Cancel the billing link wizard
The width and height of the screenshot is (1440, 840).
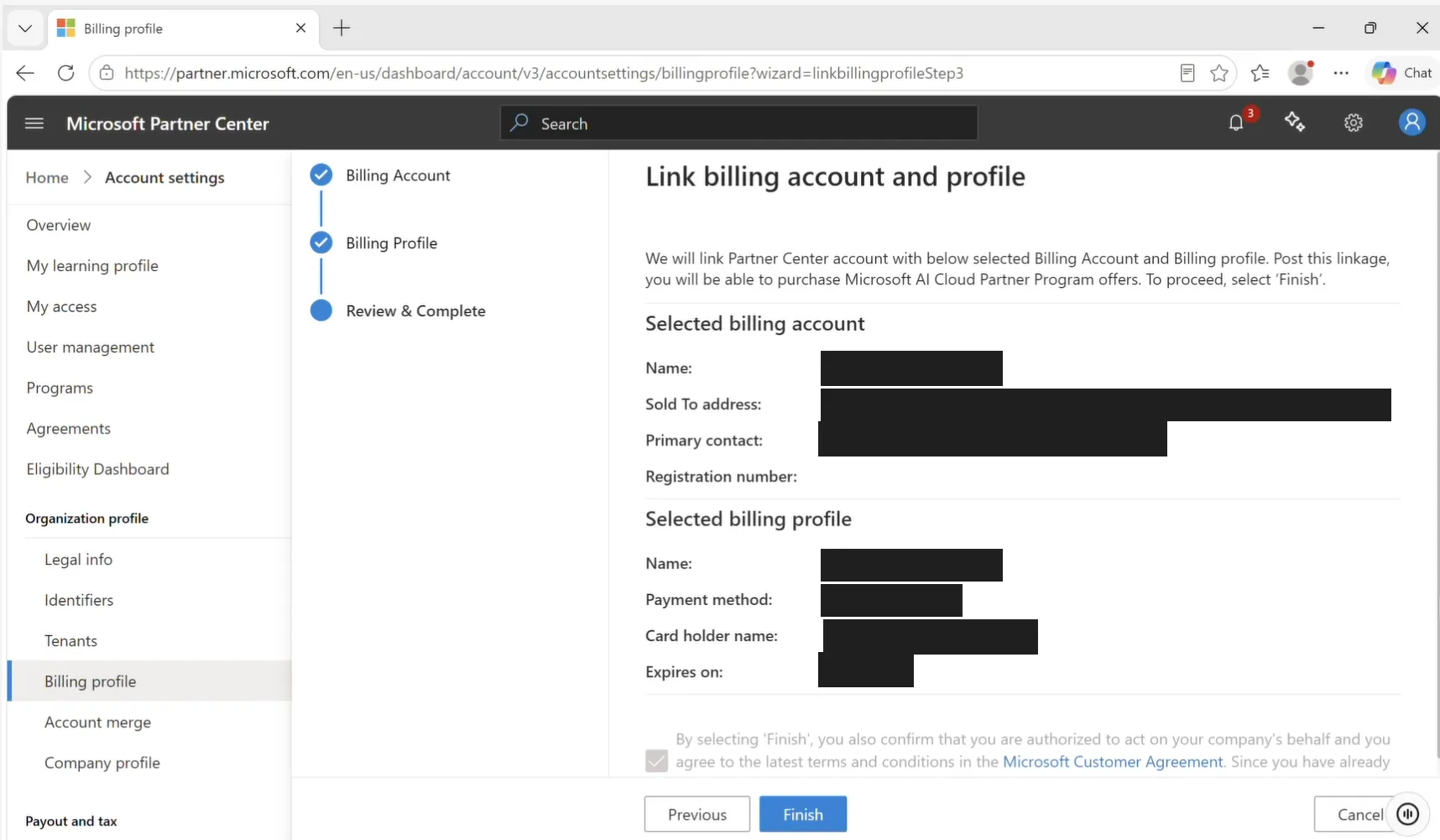pyautogui.click(x=1360, y=814)
